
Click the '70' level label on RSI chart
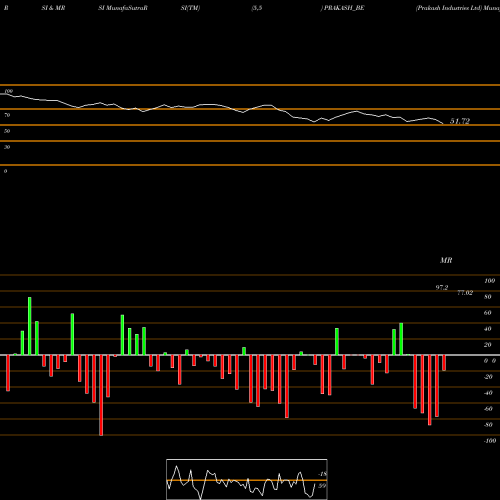[7, 115]
